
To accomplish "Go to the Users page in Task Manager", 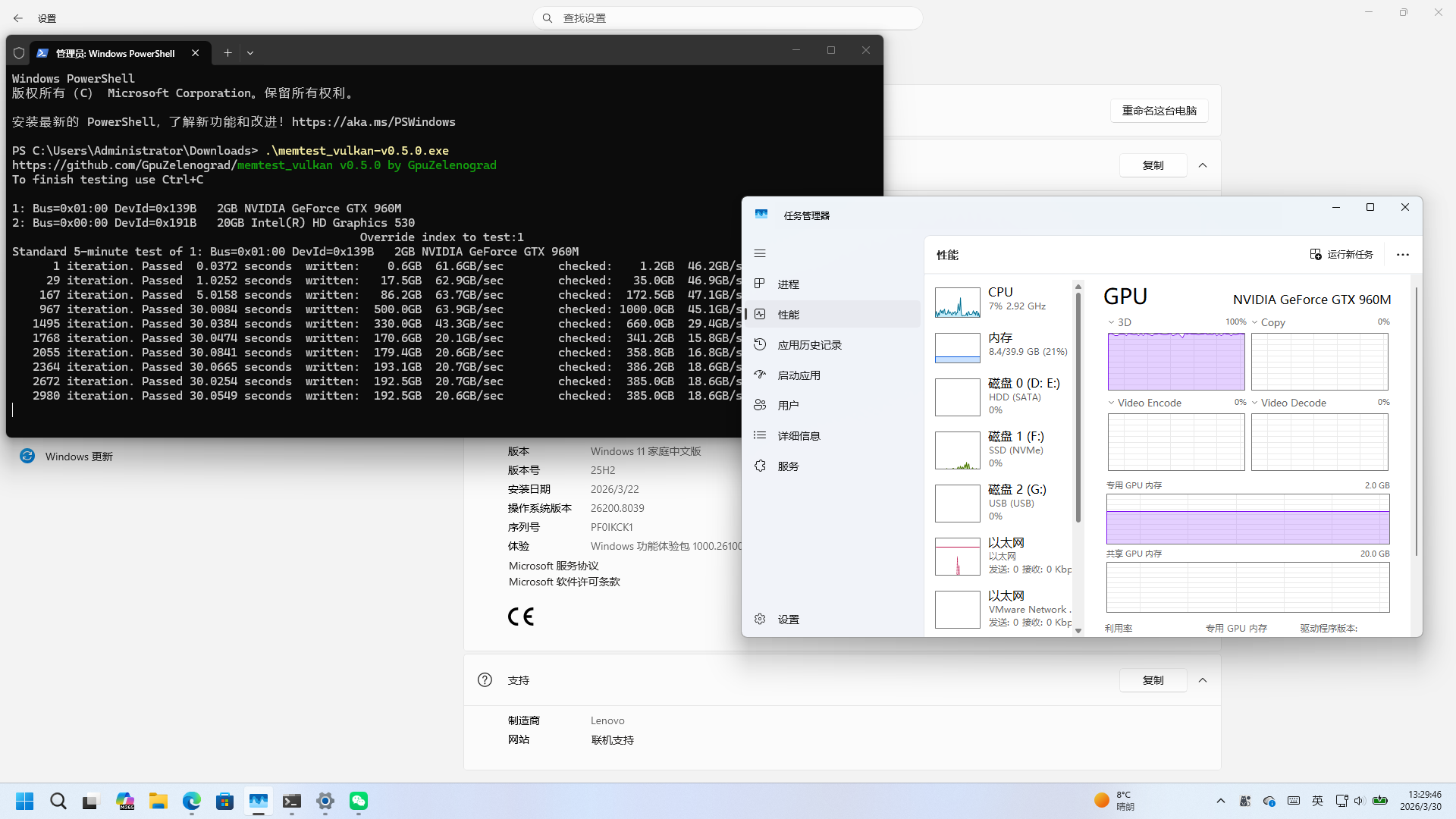I will pyautogui.click(x=788, y=406).
